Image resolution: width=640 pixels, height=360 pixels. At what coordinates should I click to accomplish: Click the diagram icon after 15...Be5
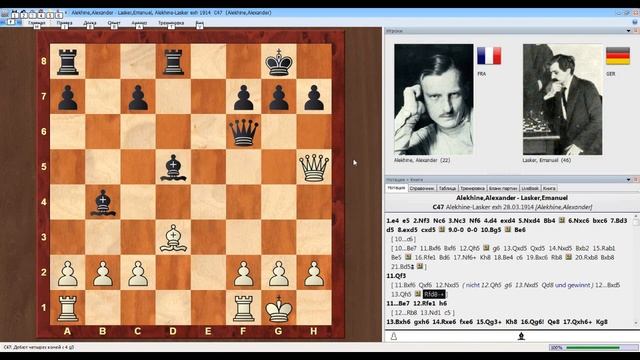tap(408, 258)
